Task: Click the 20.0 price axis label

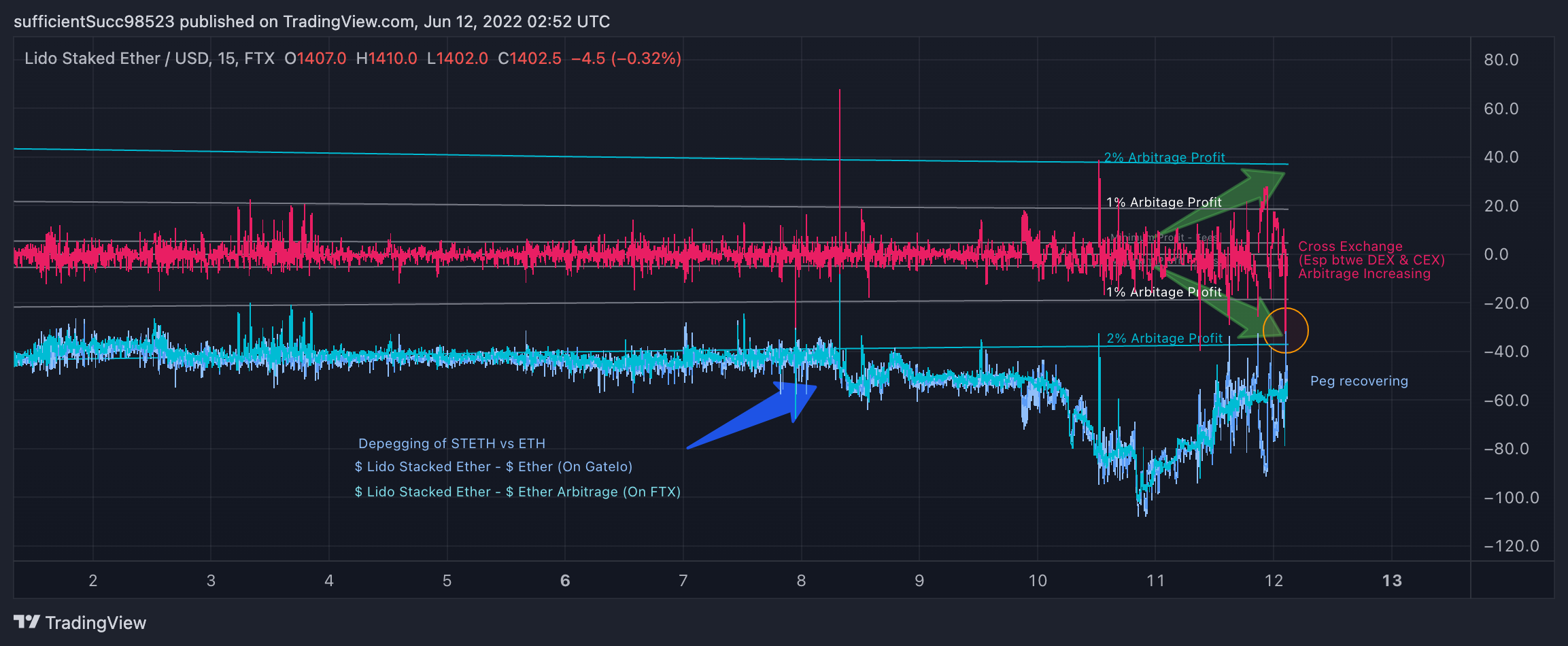Action: coord(1501,206)
